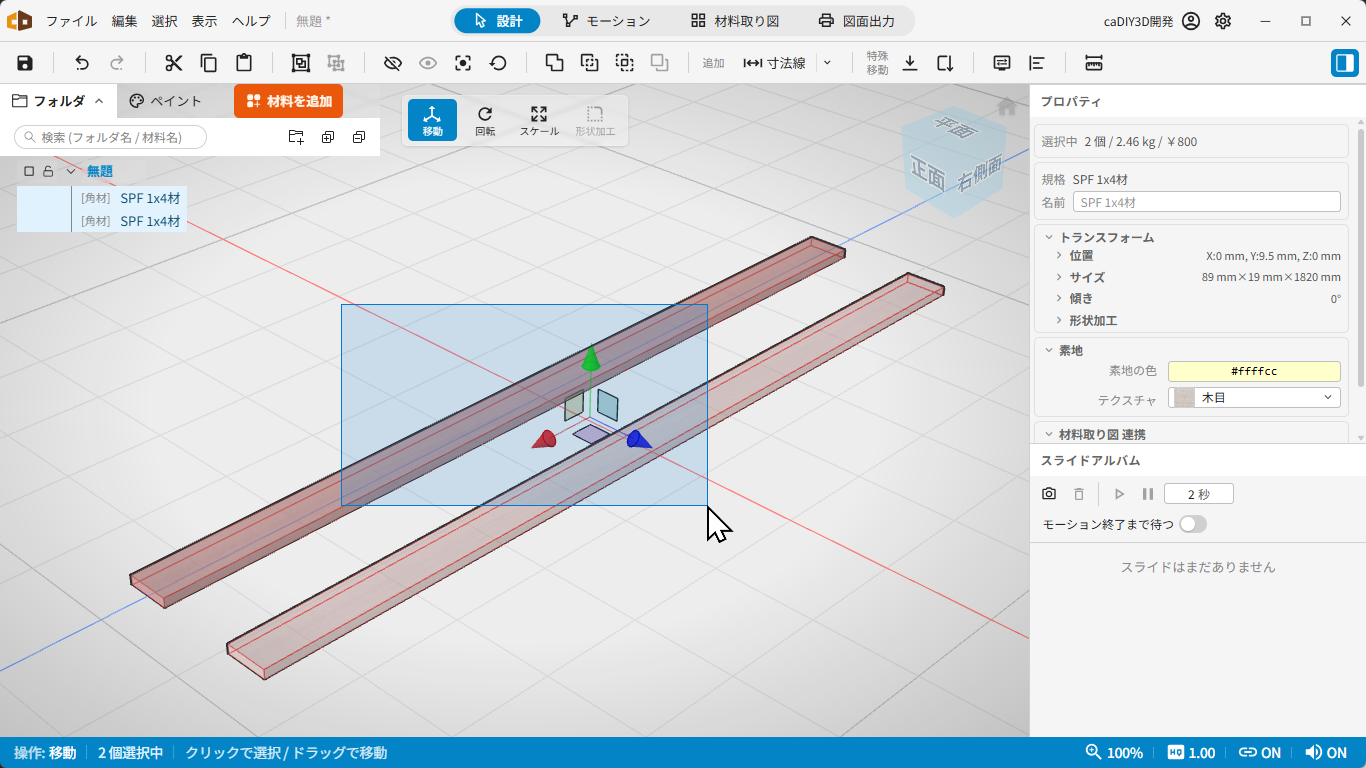Open the ファイル menu
Viewport: 1366px width, 768px height.
click(x=72, y=21)
